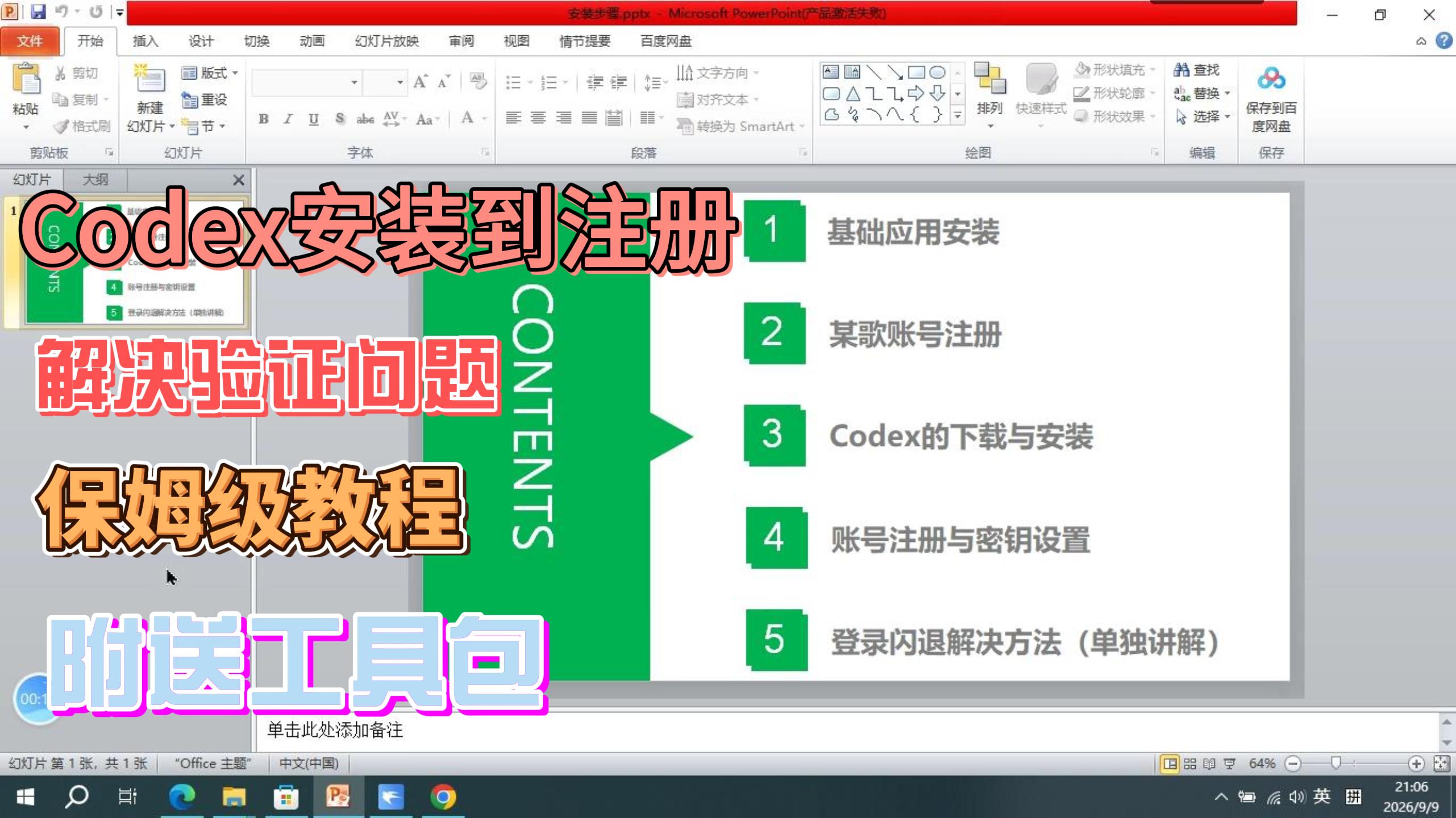
Task: Click the Undo arrow in quick access toolbar
Action: tap(61, 11)
